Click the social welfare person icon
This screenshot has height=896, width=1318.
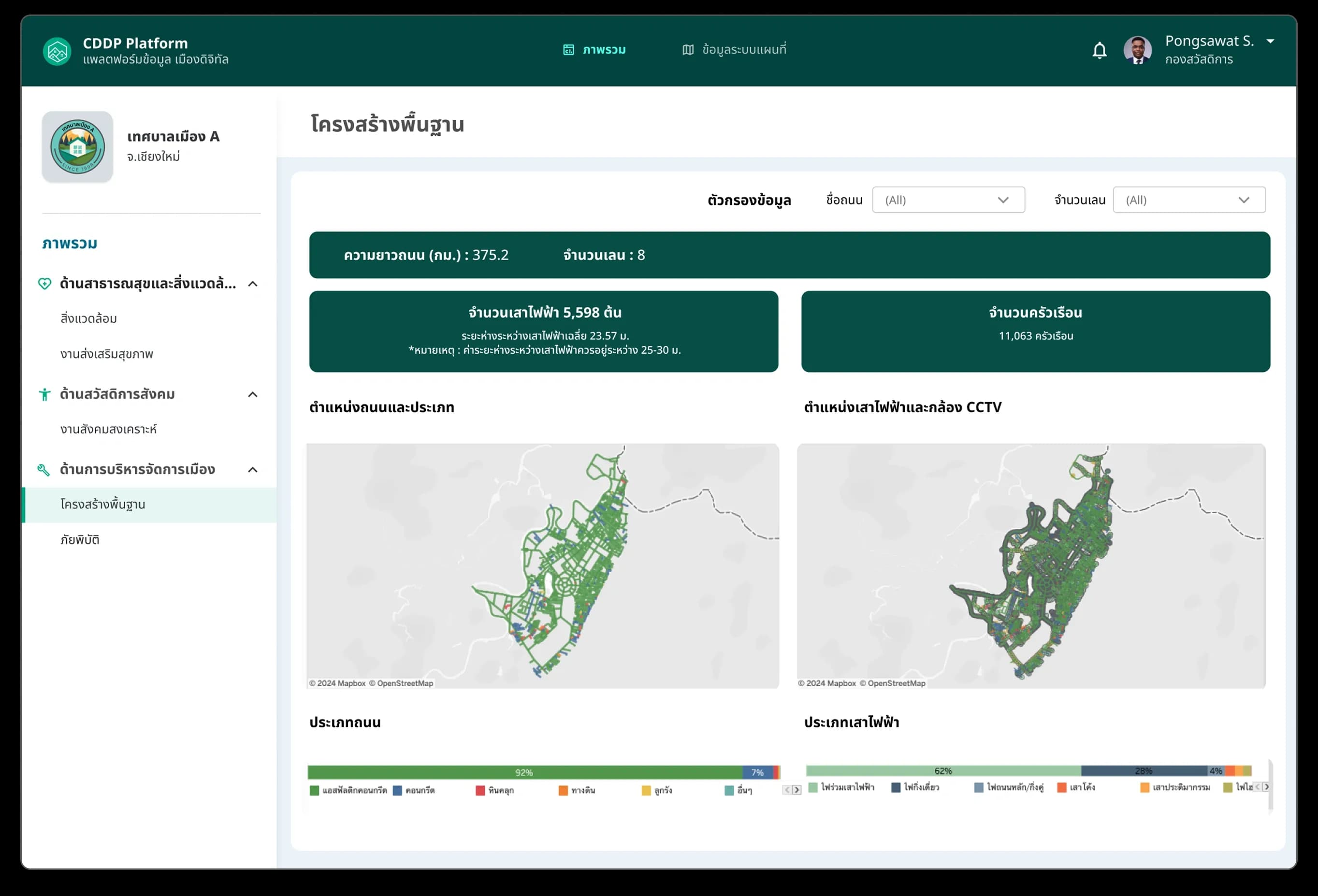coord(44,394)
